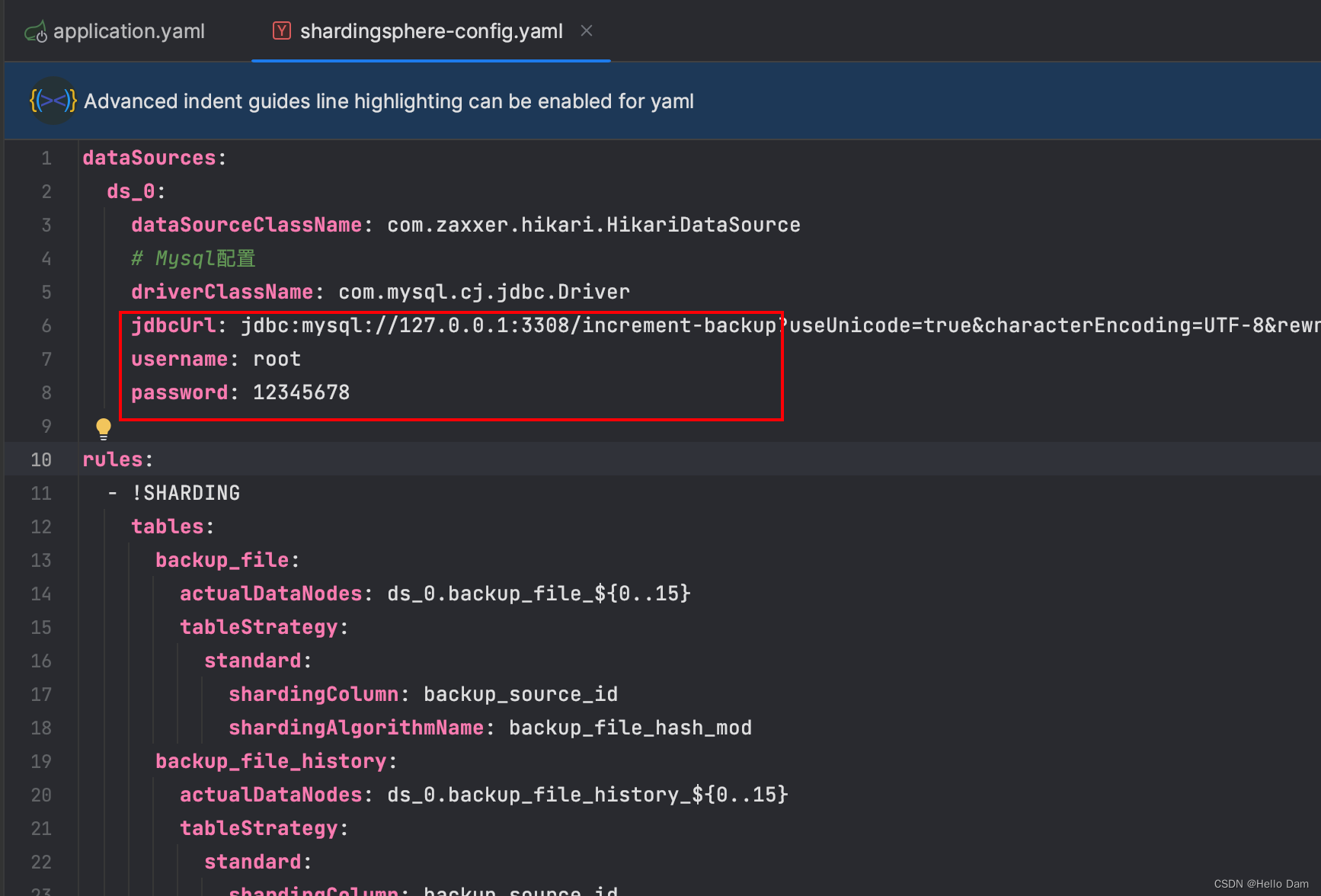Click the backup_source_id value on line 17
This screenshot has height=896, width=1321.
pos(520,694)
